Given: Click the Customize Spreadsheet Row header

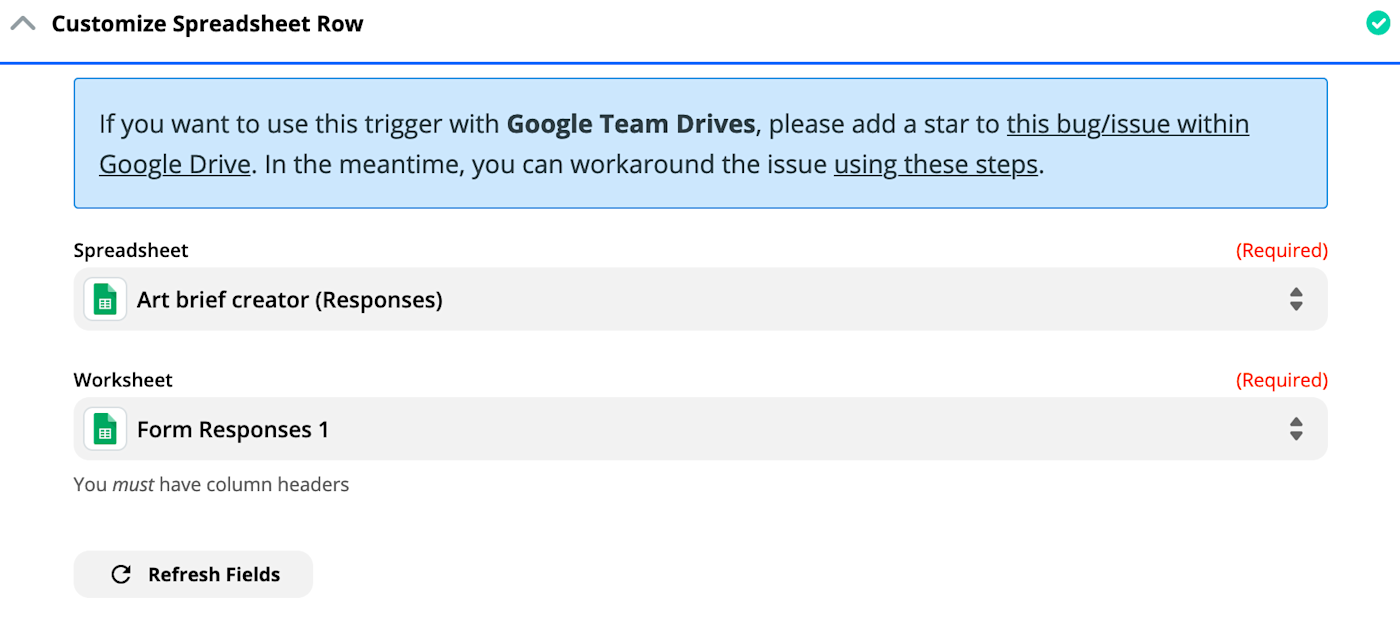Looking at the screenshot, I should [x=208, y=23].
